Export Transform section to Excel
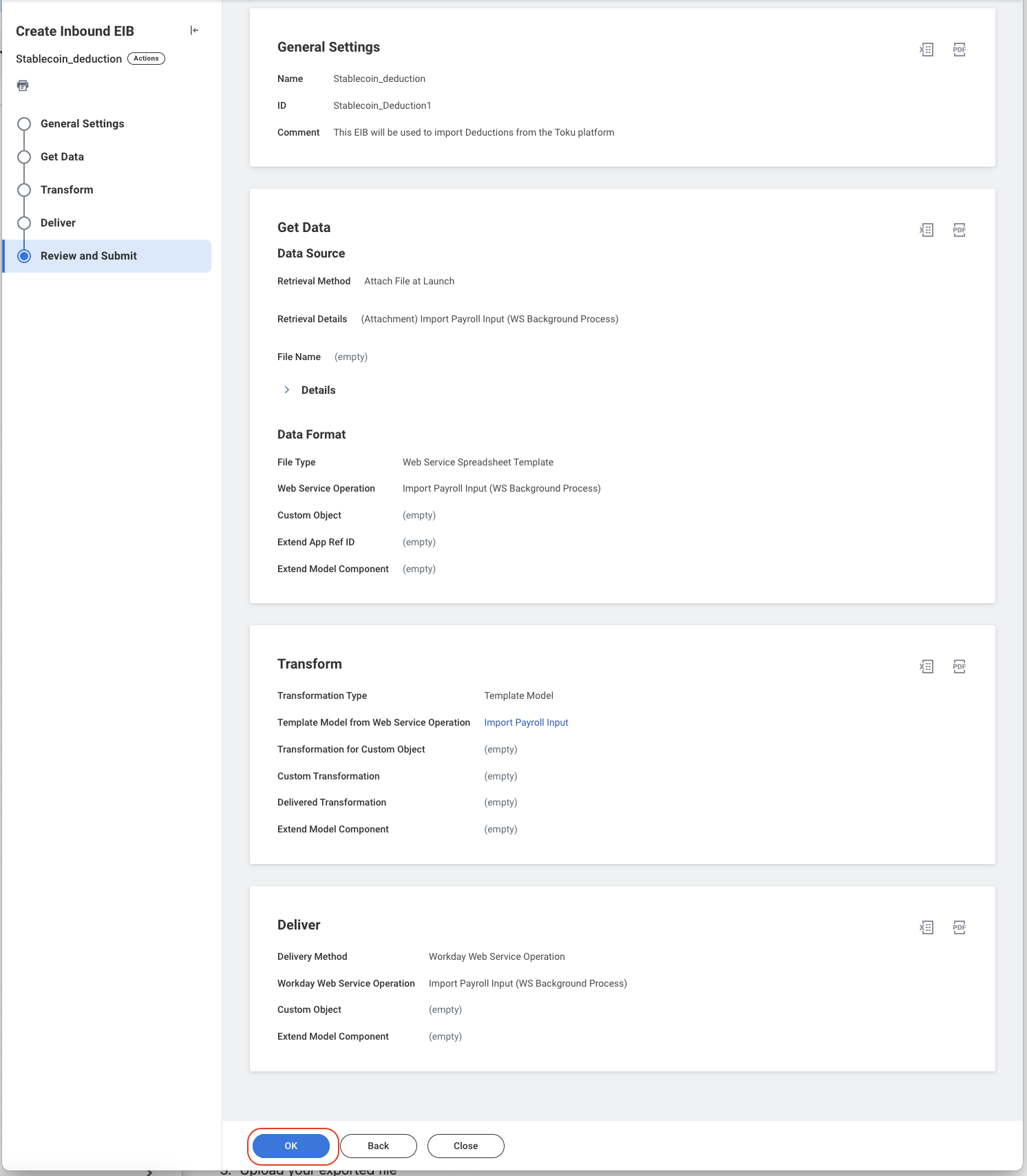This screenshot has height=1176, width=1027. click(x=927, y=666)
